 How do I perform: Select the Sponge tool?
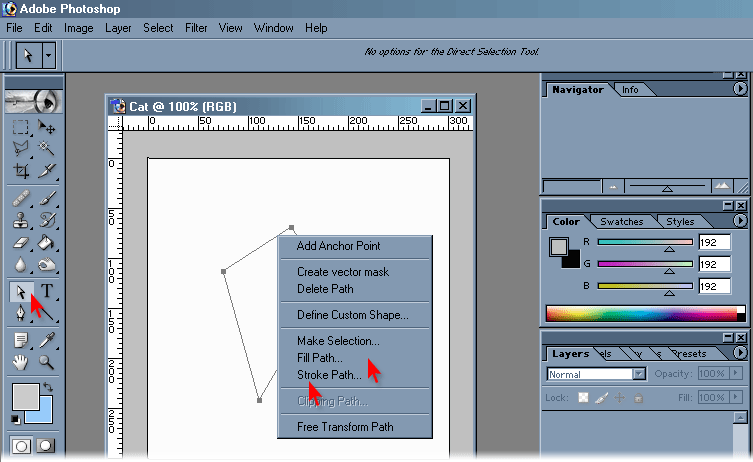tap(47, 265)
